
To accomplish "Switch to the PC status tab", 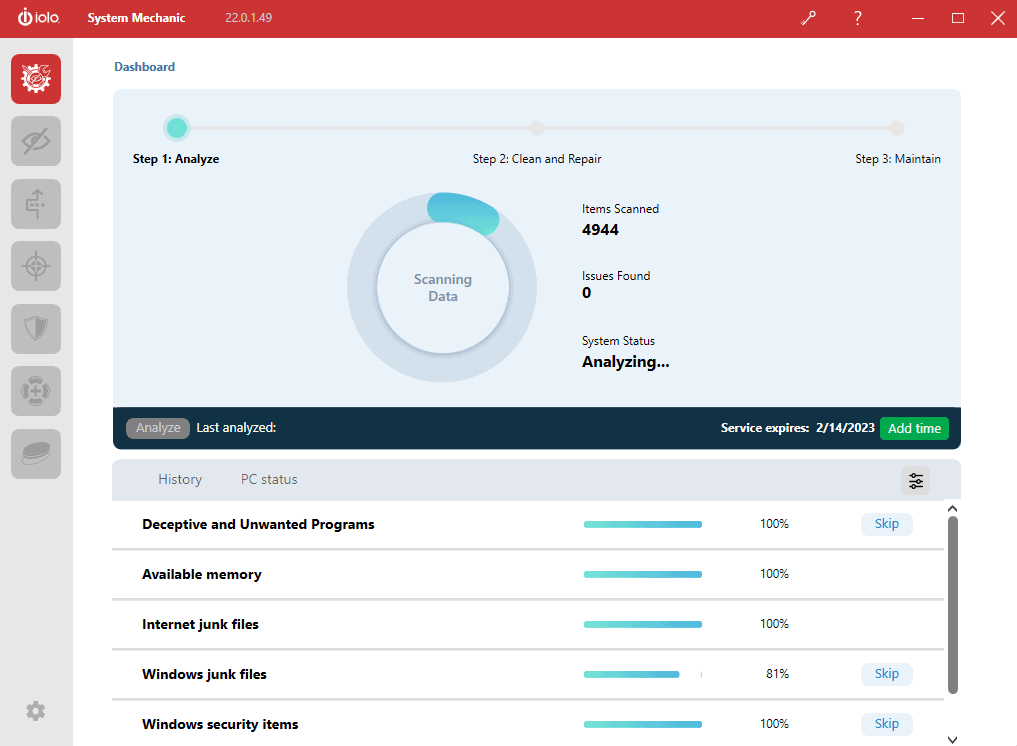I will click(x=268, y=479).
